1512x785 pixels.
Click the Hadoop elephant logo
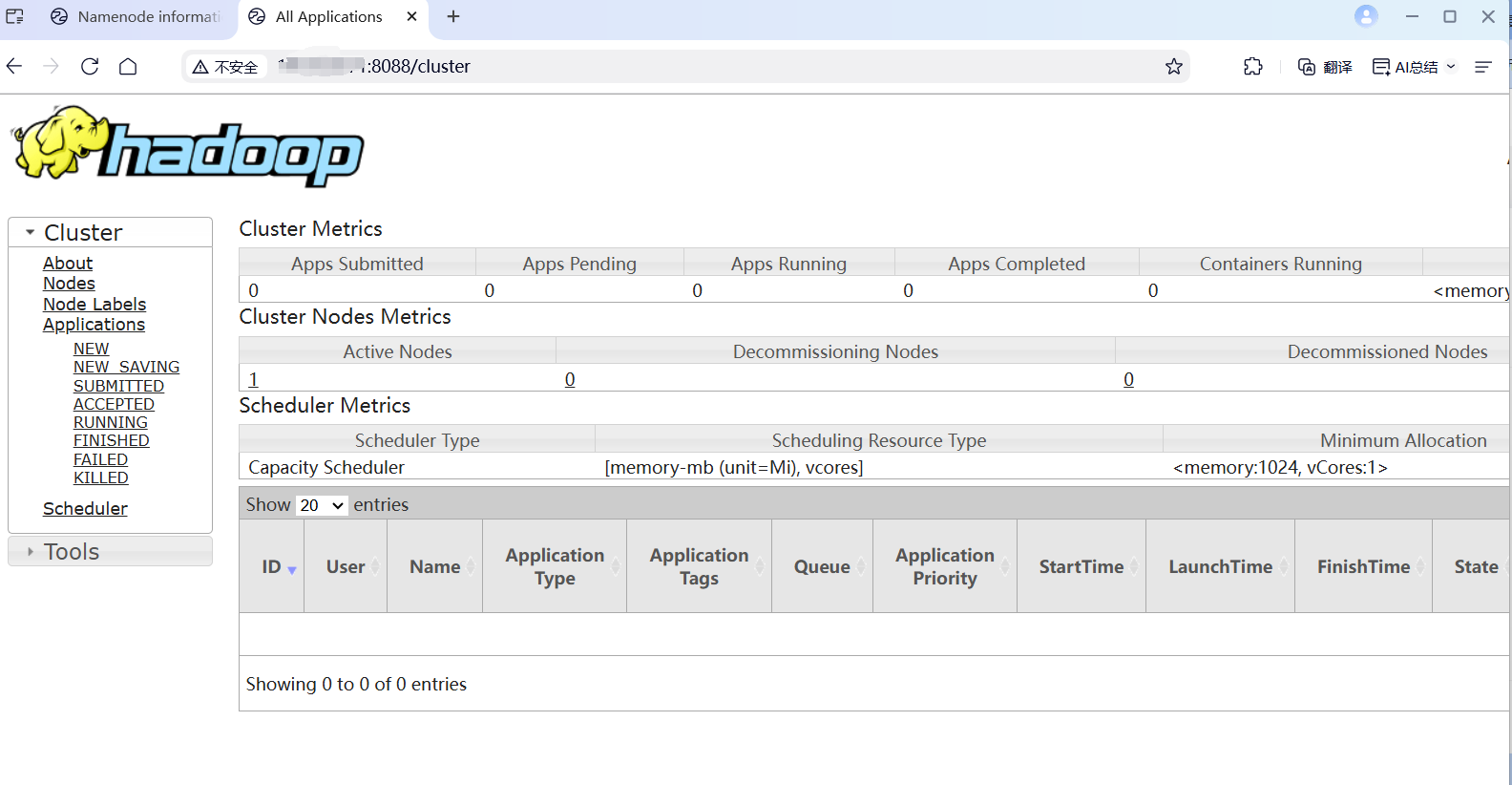(187, 146)
